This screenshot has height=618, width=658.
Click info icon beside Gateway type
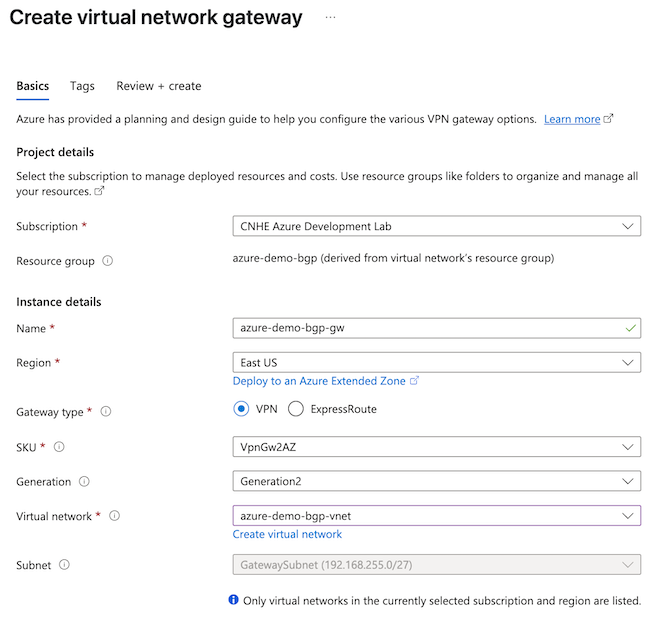[106, 412]
